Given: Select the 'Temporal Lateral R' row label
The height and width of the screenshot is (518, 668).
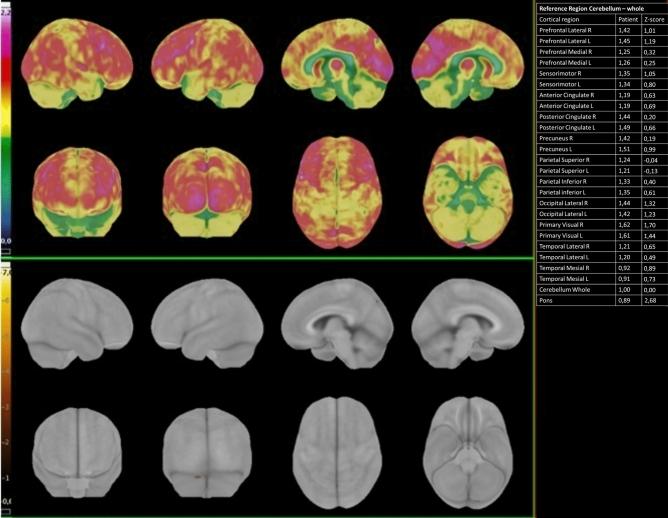Looking at the screenshot, I should pos(564,246).
